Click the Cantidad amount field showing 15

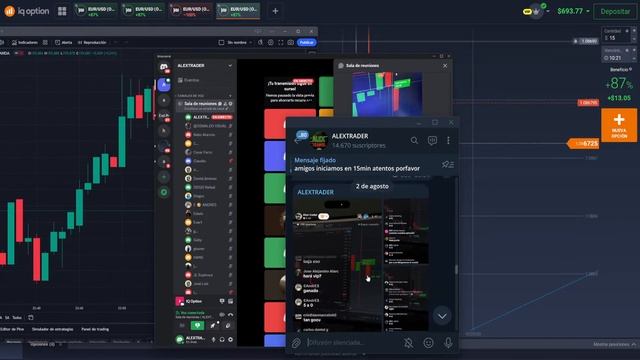pos(616,35)
